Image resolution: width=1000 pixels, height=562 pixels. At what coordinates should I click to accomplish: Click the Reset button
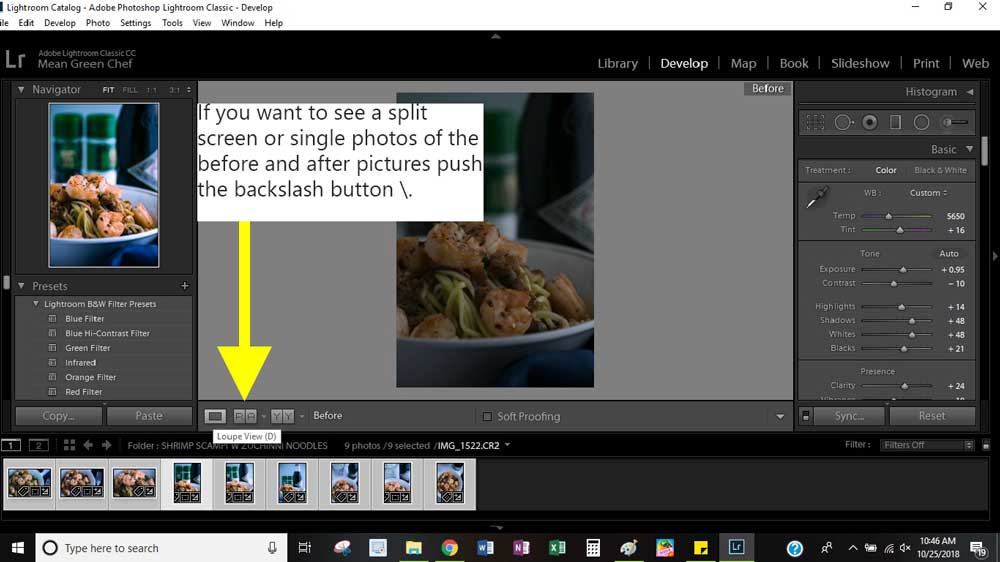[932, 416]
